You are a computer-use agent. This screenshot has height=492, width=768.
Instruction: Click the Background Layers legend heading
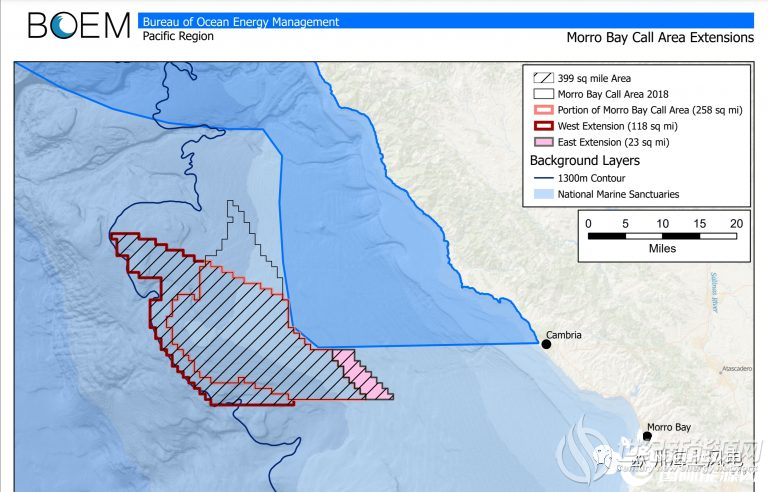tap(585, 160)
